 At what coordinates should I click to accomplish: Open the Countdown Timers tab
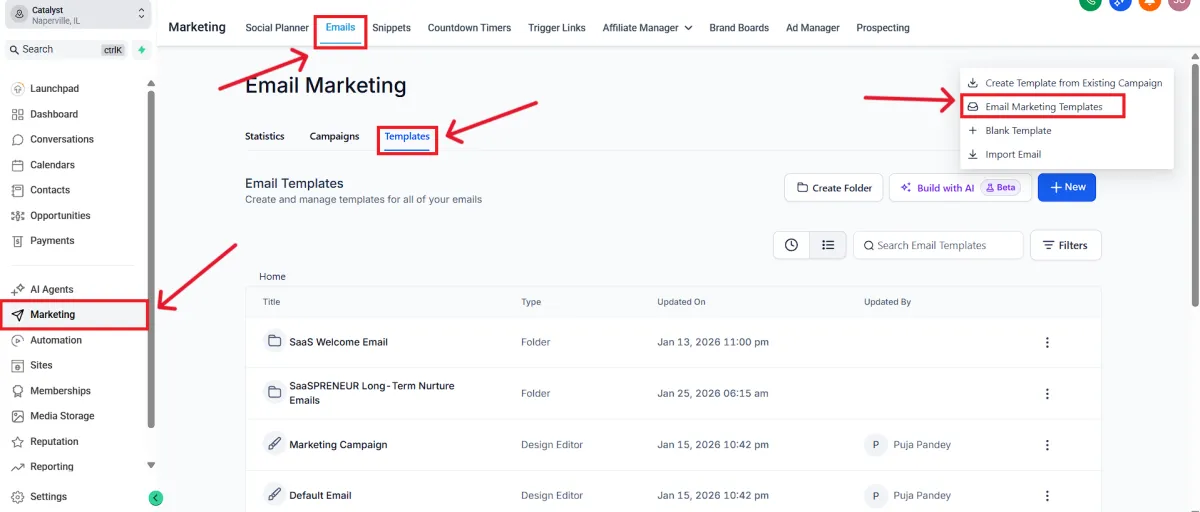click(x=469, y=28)
